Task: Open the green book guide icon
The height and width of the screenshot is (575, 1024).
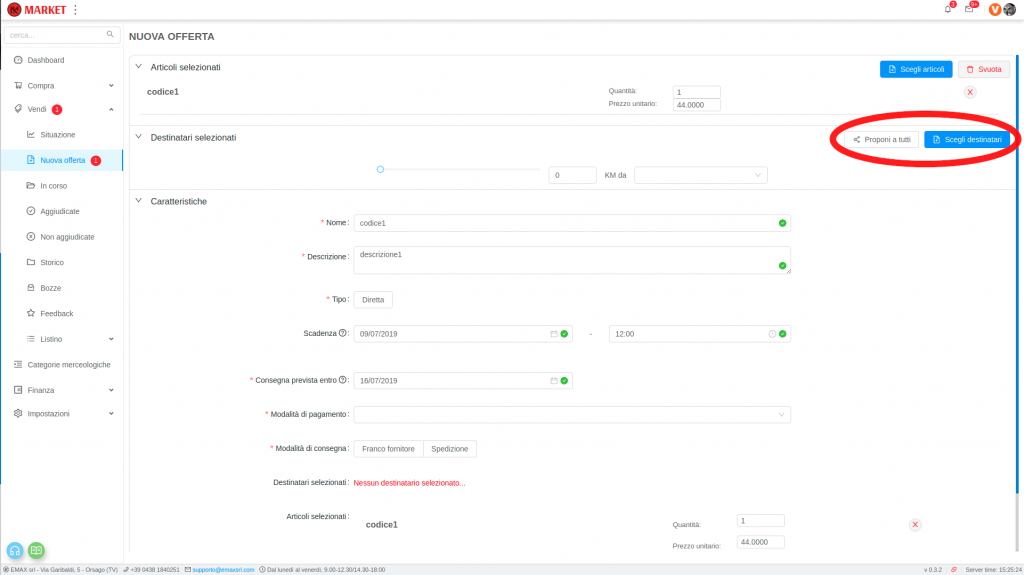Action: (36, 550)
